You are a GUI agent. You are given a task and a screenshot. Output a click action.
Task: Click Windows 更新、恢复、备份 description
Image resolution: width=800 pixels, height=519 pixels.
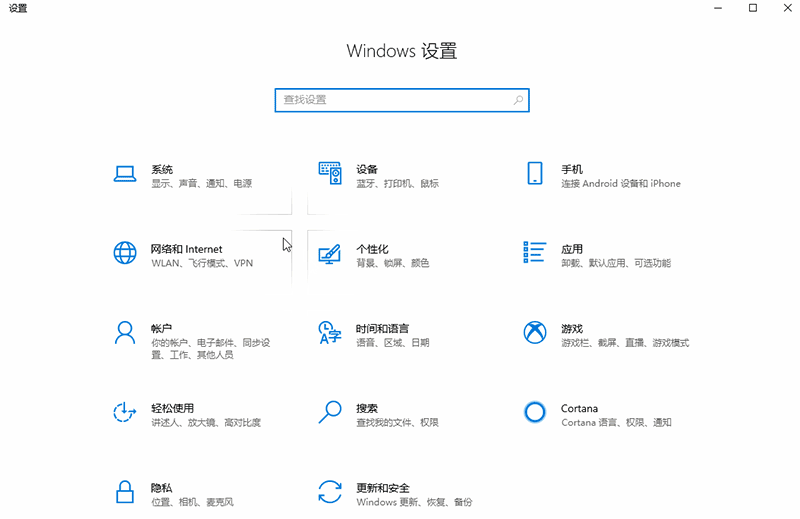414,502
